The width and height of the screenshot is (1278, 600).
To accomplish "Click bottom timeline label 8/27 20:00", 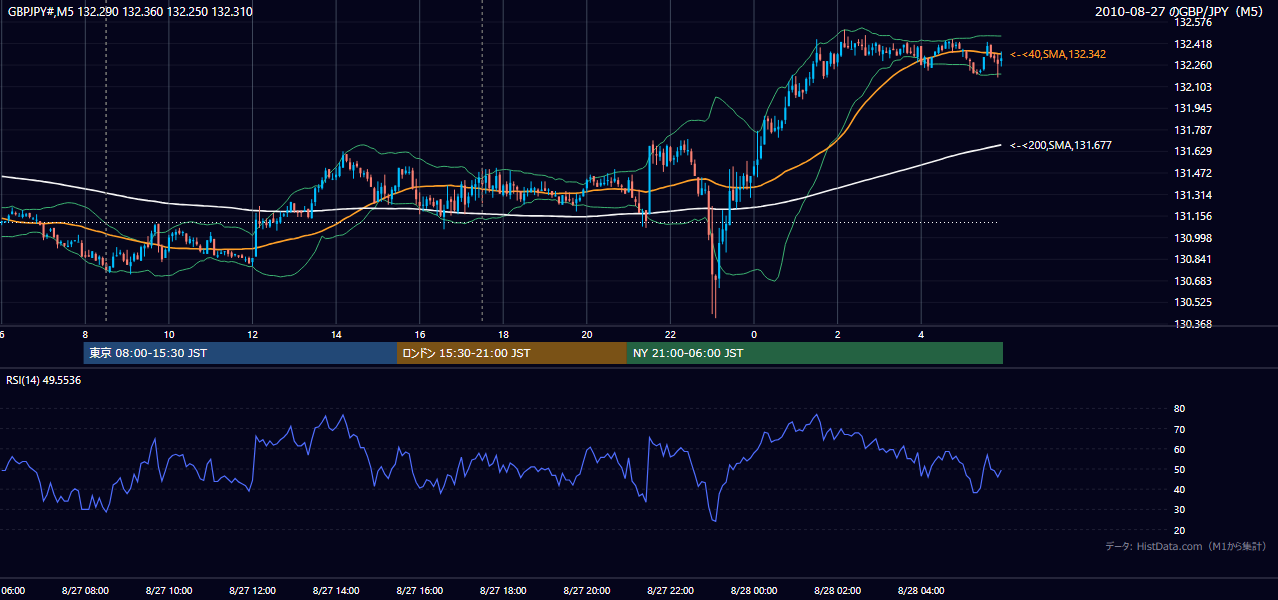I will click(586, 591).
